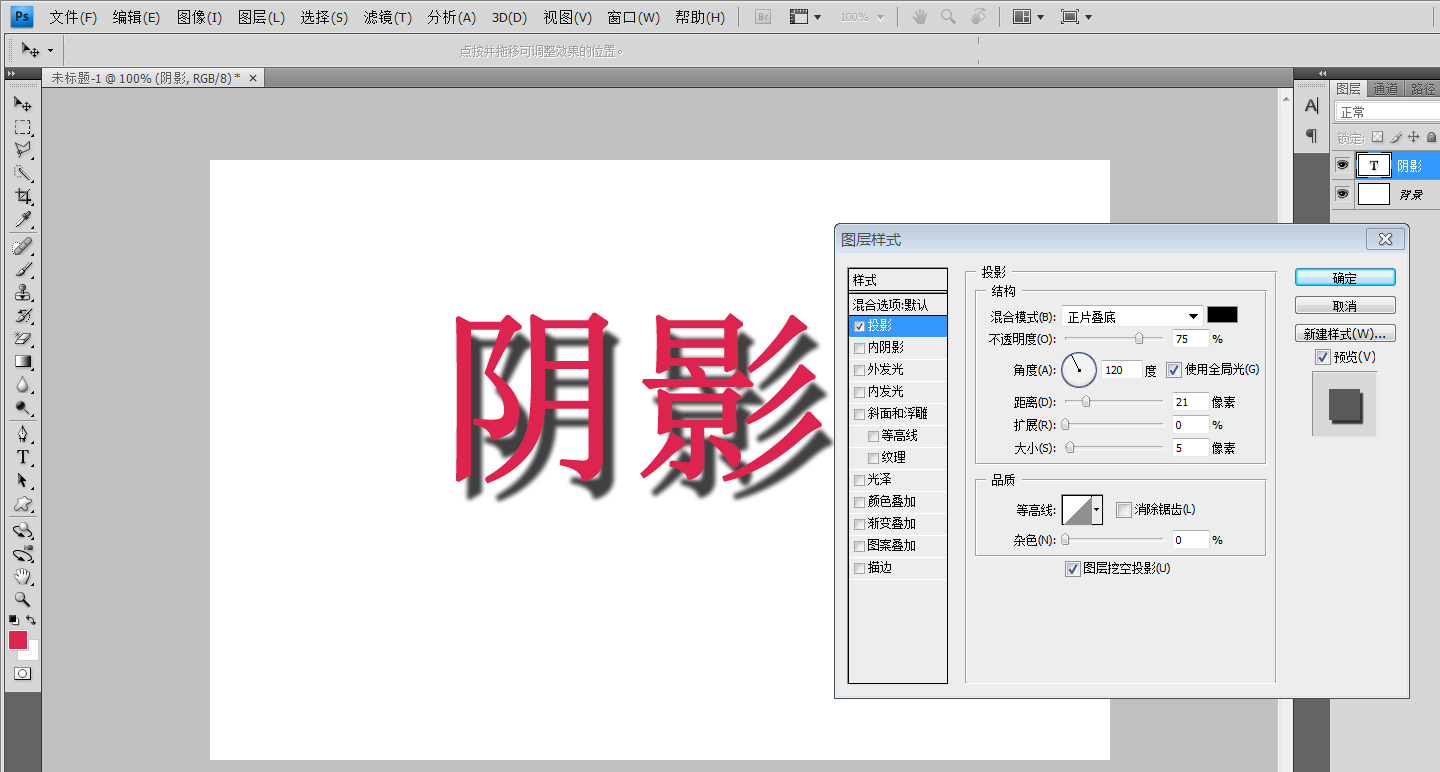
Task: Enable 消除锯齿 checkbox
Action: [x=1124, y=510]
